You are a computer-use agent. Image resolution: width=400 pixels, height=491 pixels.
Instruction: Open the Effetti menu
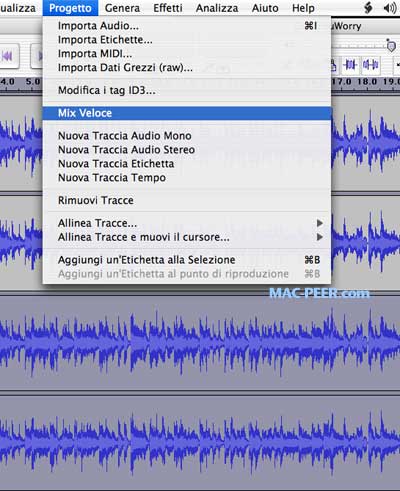click(168, 8)
